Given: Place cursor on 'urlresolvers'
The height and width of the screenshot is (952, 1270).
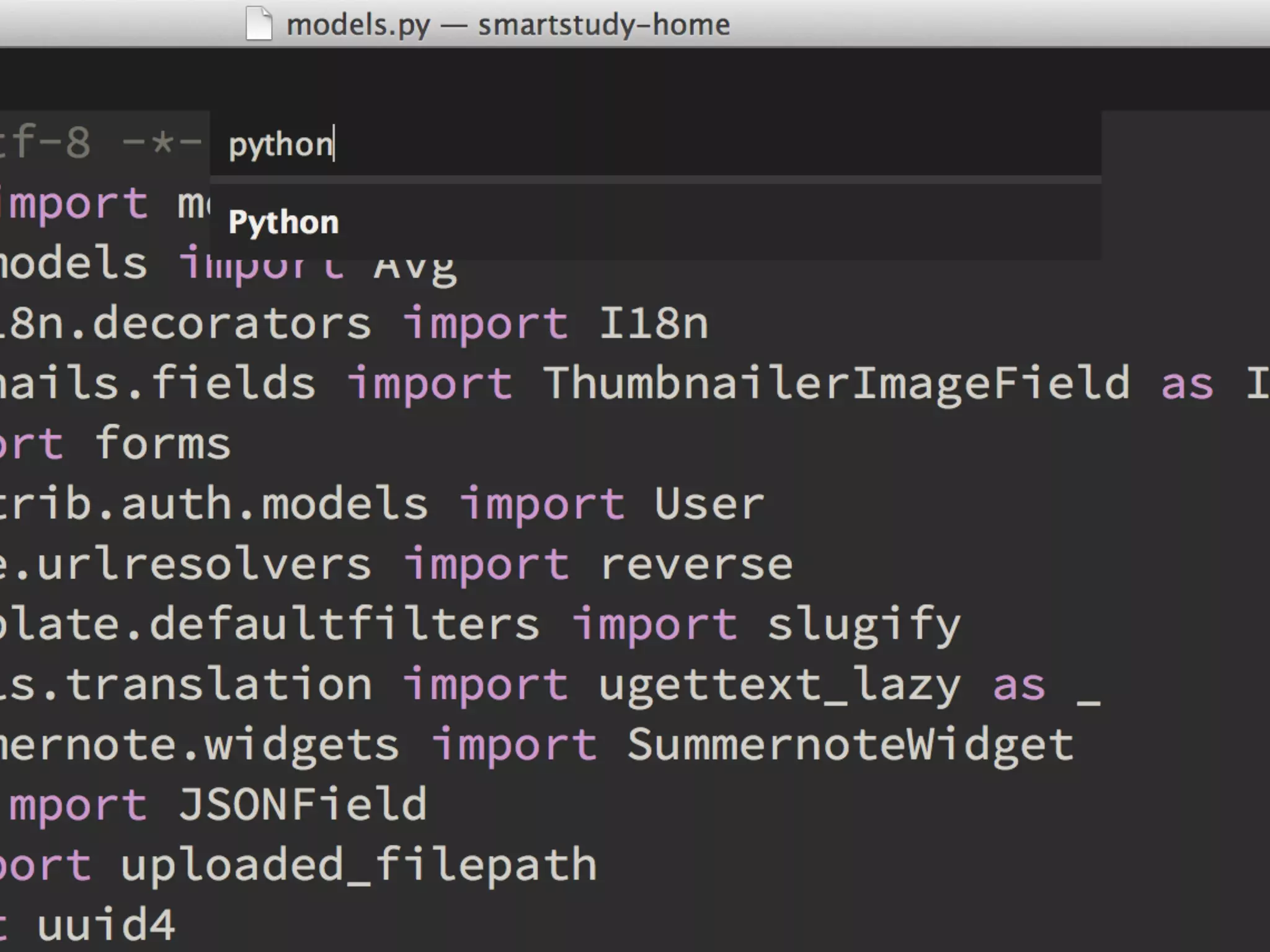Looking at the screenshot, I should coord(203,565).
